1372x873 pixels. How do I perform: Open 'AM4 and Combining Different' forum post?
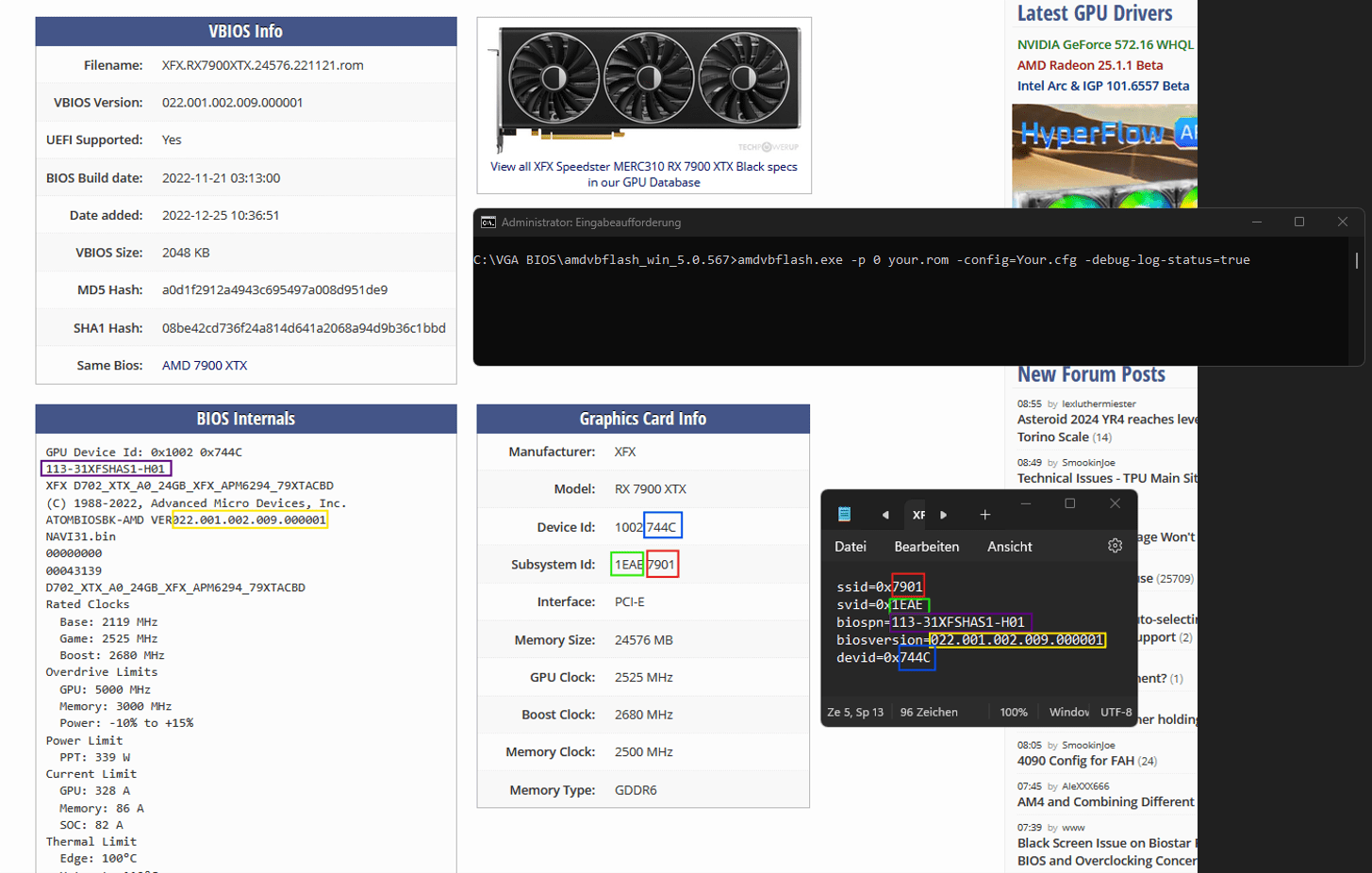pyautogui.click(x=1105, y=802)
